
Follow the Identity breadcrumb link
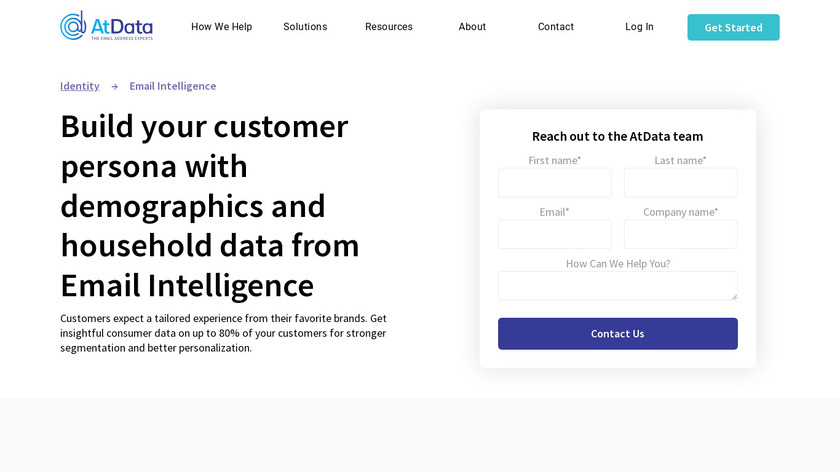coord(80,86)
